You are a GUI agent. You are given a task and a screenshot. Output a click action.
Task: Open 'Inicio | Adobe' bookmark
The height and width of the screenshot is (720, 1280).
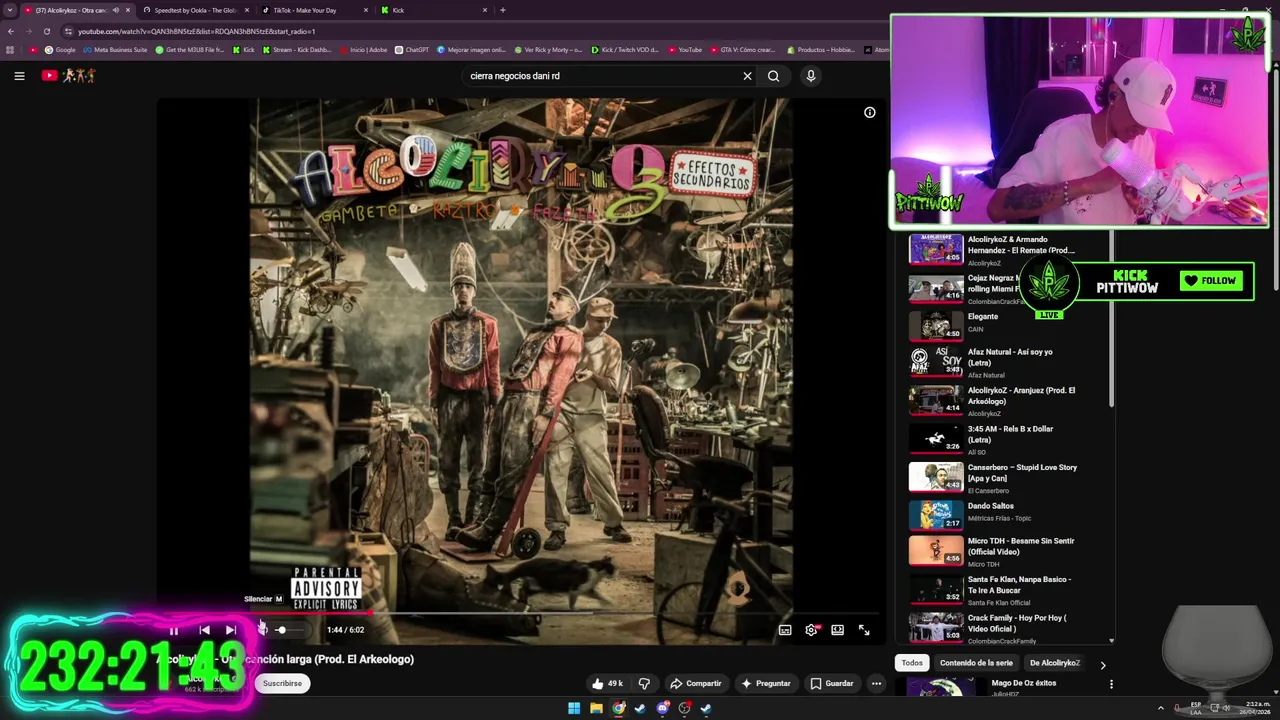[363, 50]
